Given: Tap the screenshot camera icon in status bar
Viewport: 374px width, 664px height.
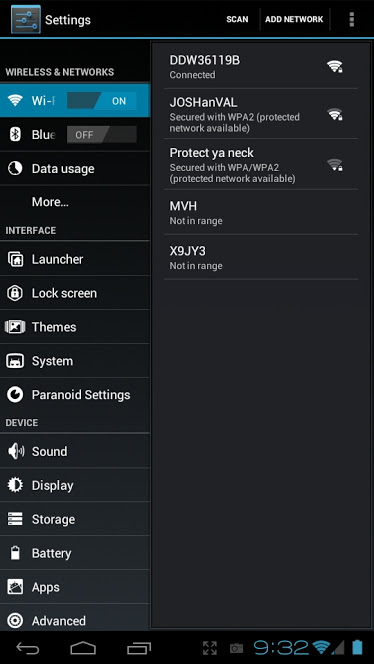Looking at the screenshot, I should tap(236, 648).
